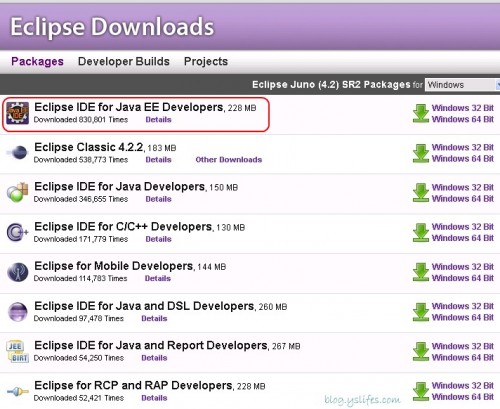Download Java EE Developers Windows 32 Bit

coord(463,108)
